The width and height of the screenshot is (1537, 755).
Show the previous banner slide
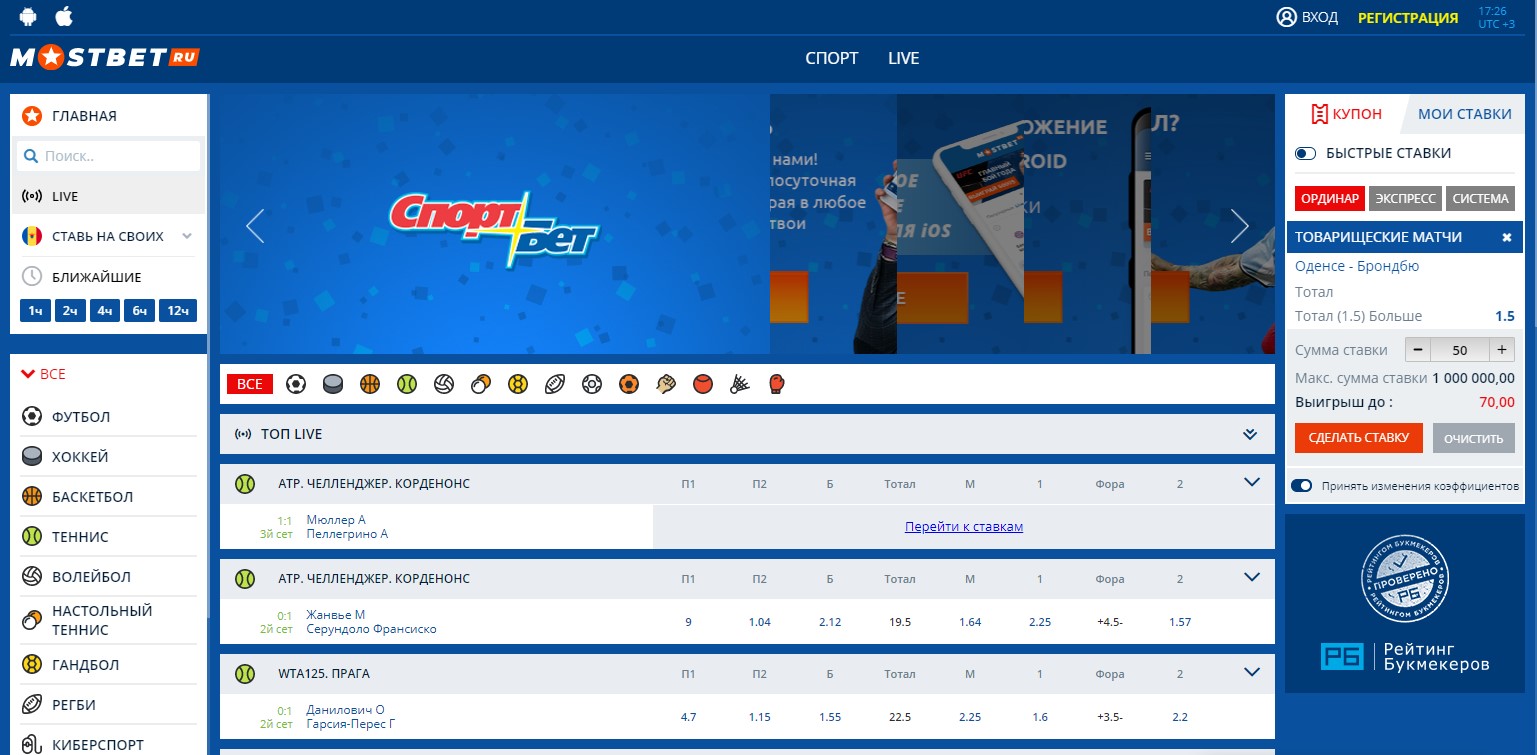255,226
